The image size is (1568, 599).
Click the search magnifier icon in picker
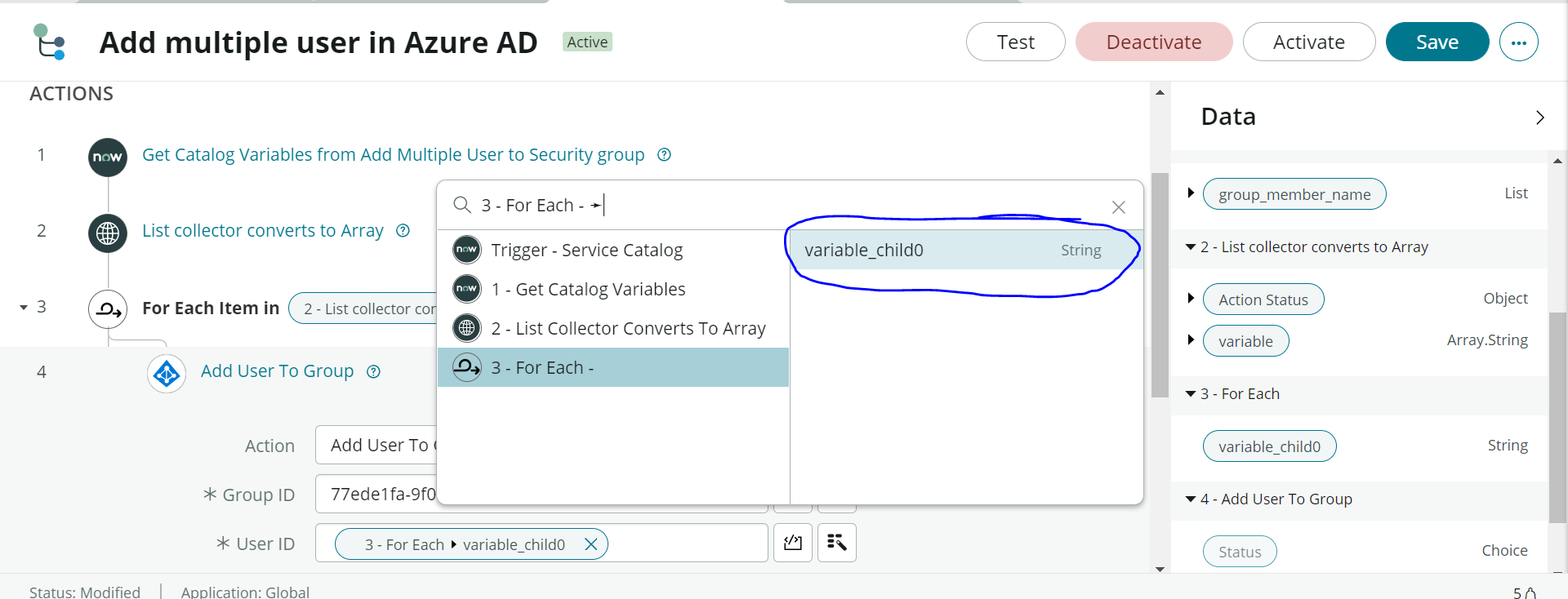point(462,205)
